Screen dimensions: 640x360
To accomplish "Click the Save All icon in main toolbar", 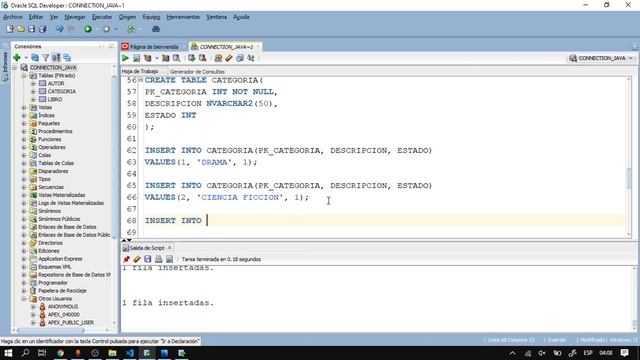I will 42,29.
